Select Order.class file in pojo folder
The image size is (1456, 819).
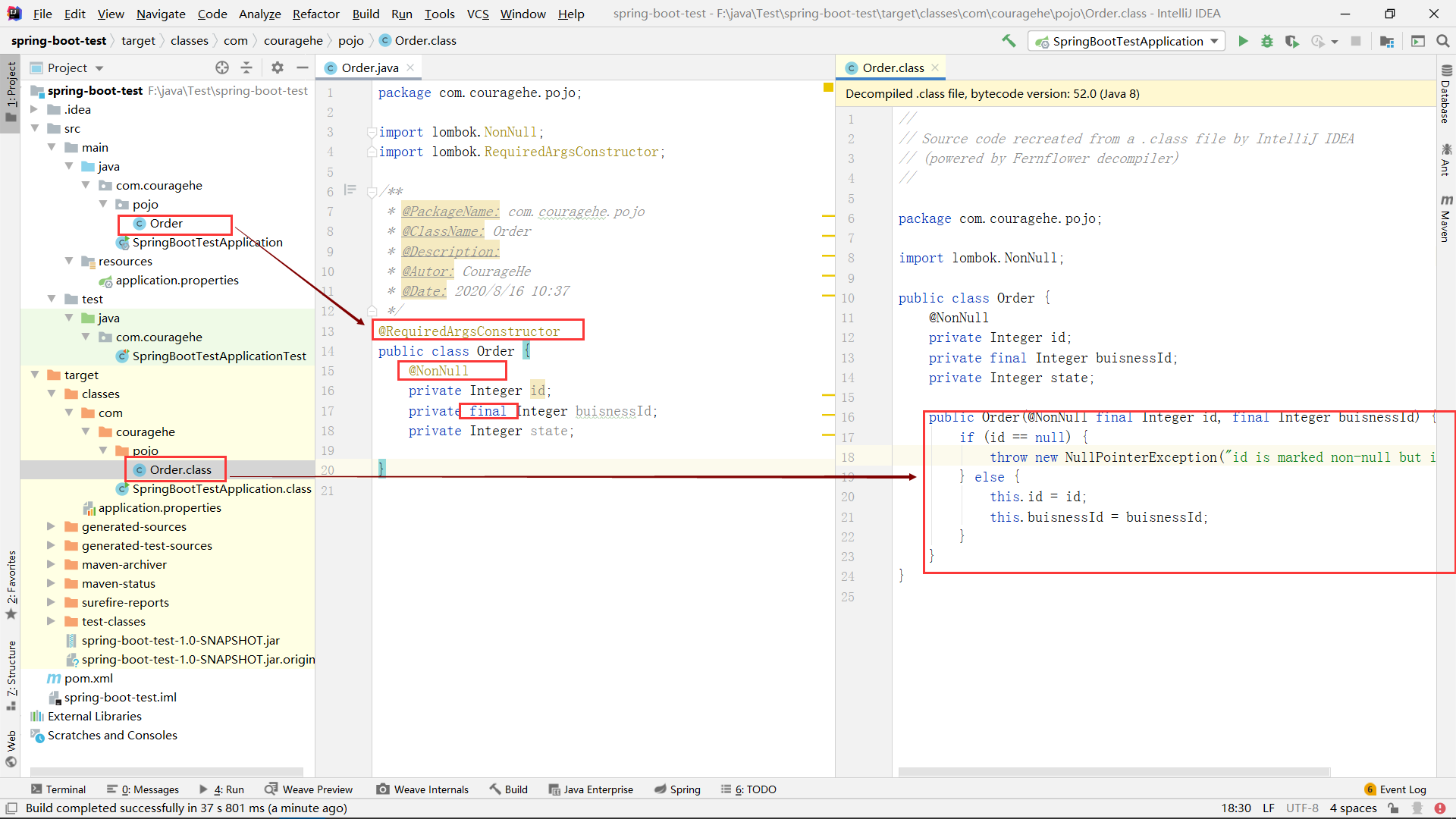181,470
